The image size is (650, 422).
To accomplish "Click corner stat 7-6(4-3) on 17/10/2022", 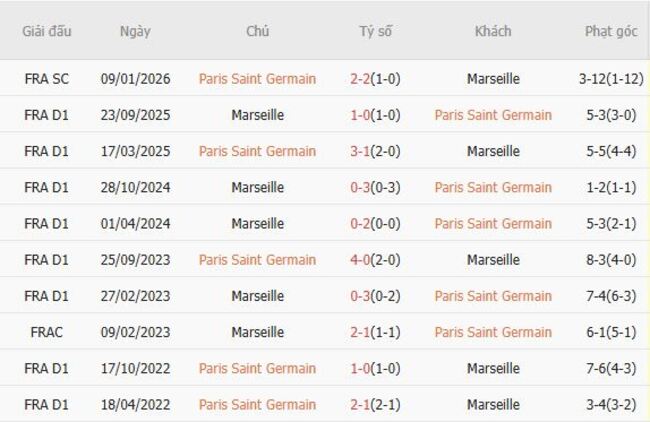I will (611, 368).
